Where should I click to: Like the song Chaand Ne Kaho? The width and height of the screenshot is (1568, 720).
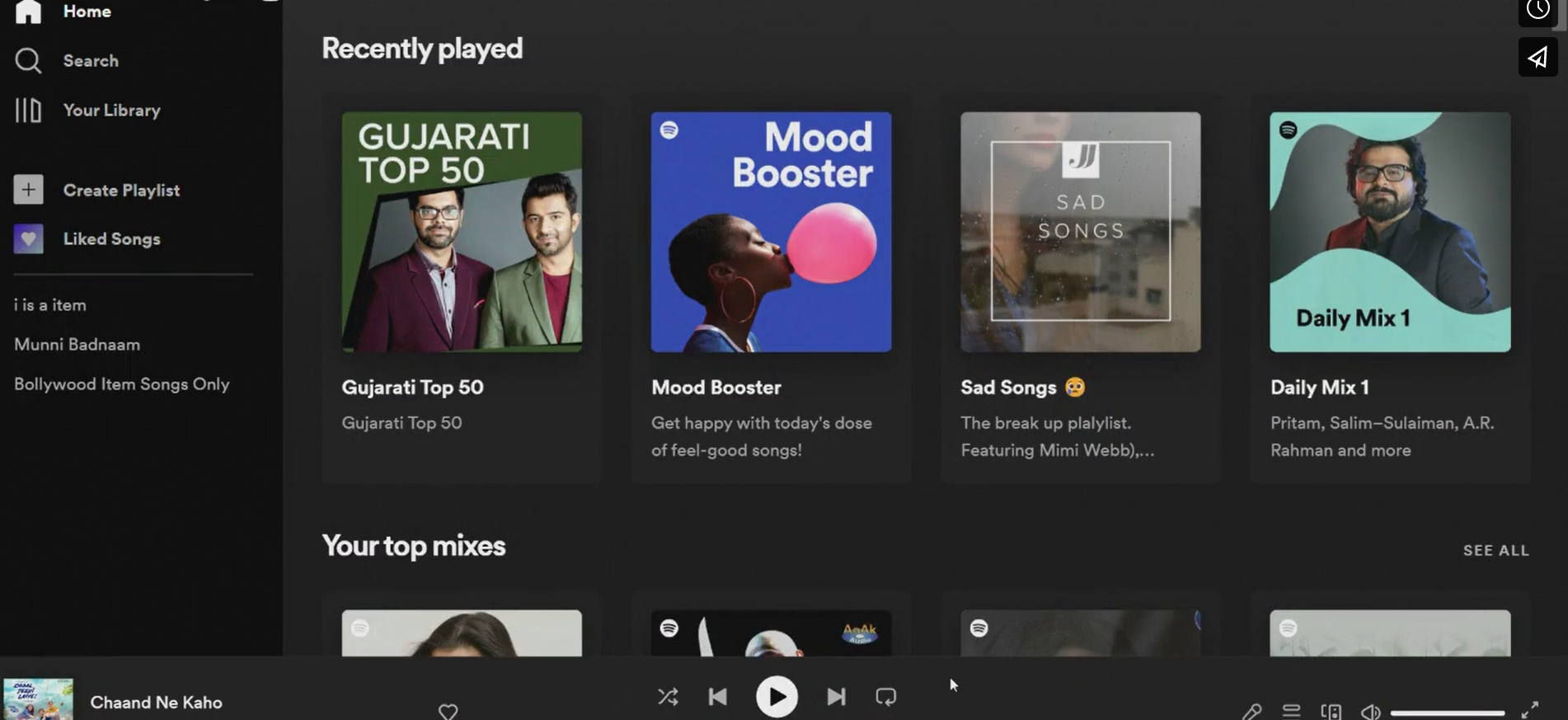[448, 711]
